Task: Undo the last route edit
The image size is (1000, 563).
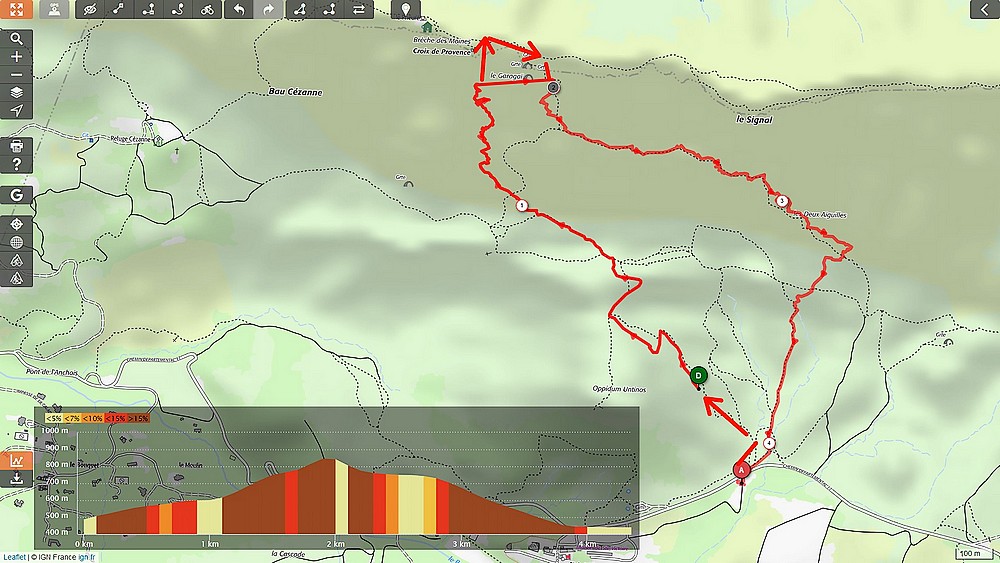Action: (239, 9)
